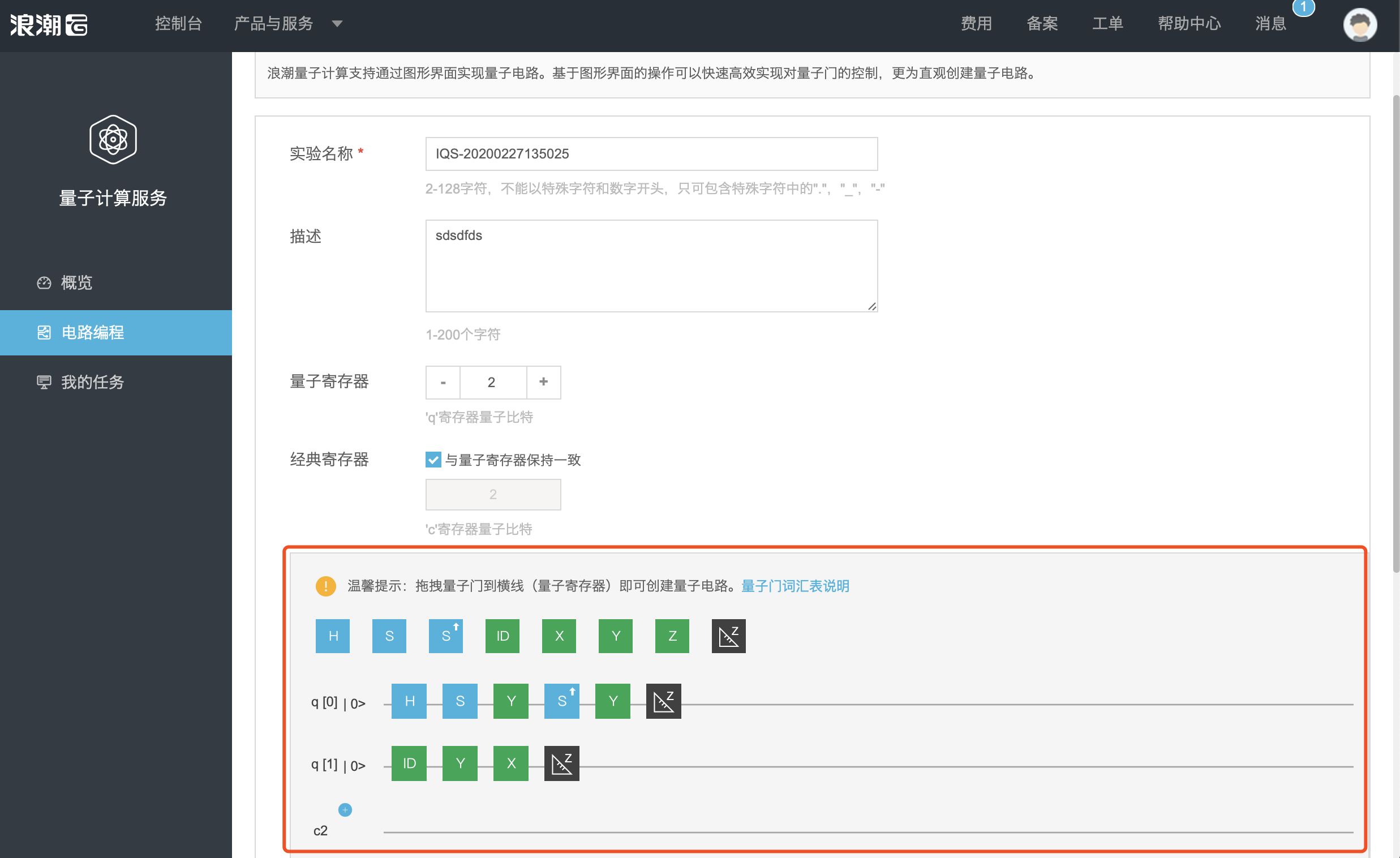The width and height of the screenshot is (1400, 858).
Task: Click the plus stepper to increase 量子寄存器
Action: (x=543, y=383)
